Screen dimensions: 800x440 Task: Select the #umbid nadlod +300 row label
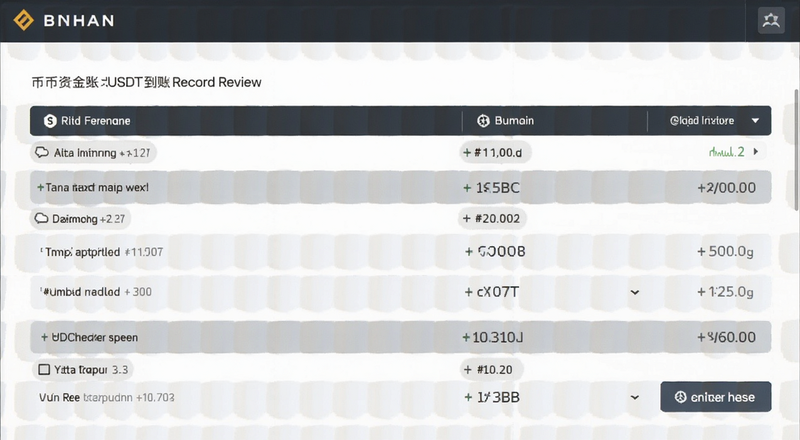[x=96, y=292]
